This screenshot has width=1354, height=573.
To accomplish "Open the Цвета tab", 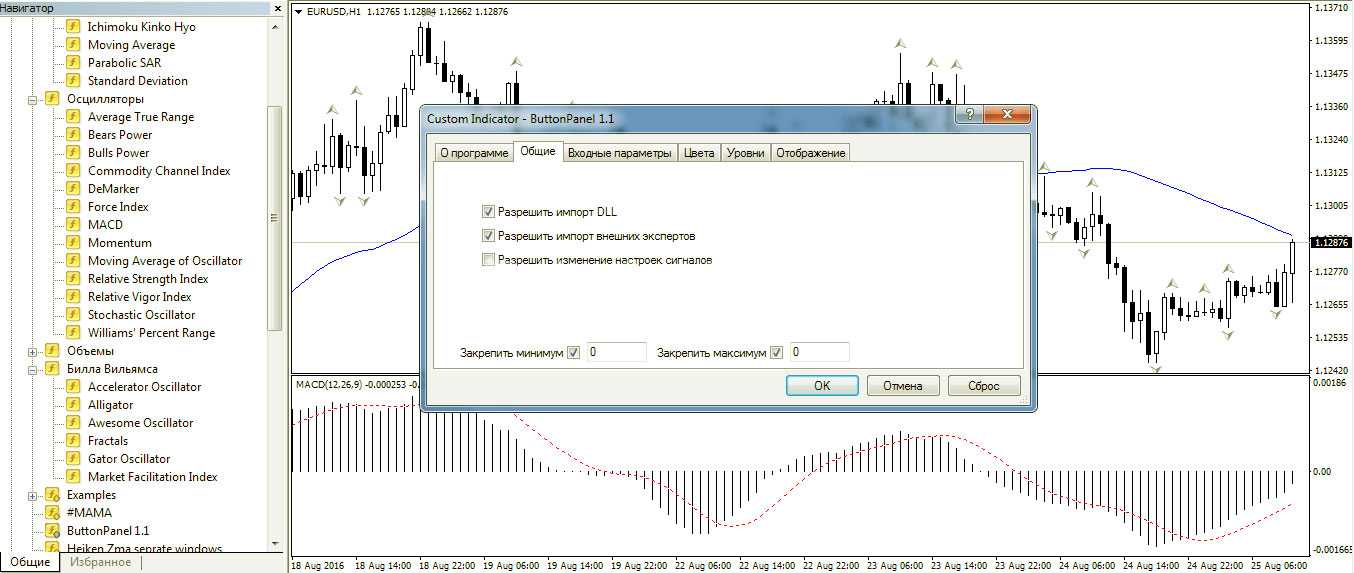I will point(699,153).
